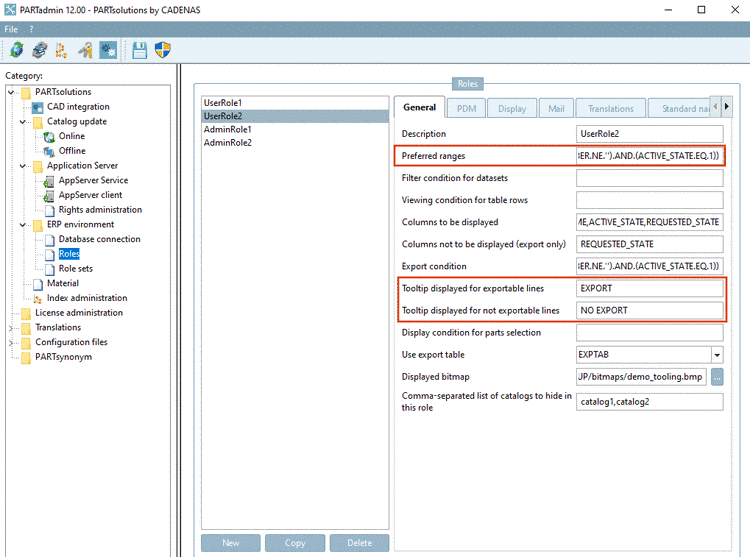Click the Copy role button
Viewport: 750px width, 557px height.
(295, 543)
